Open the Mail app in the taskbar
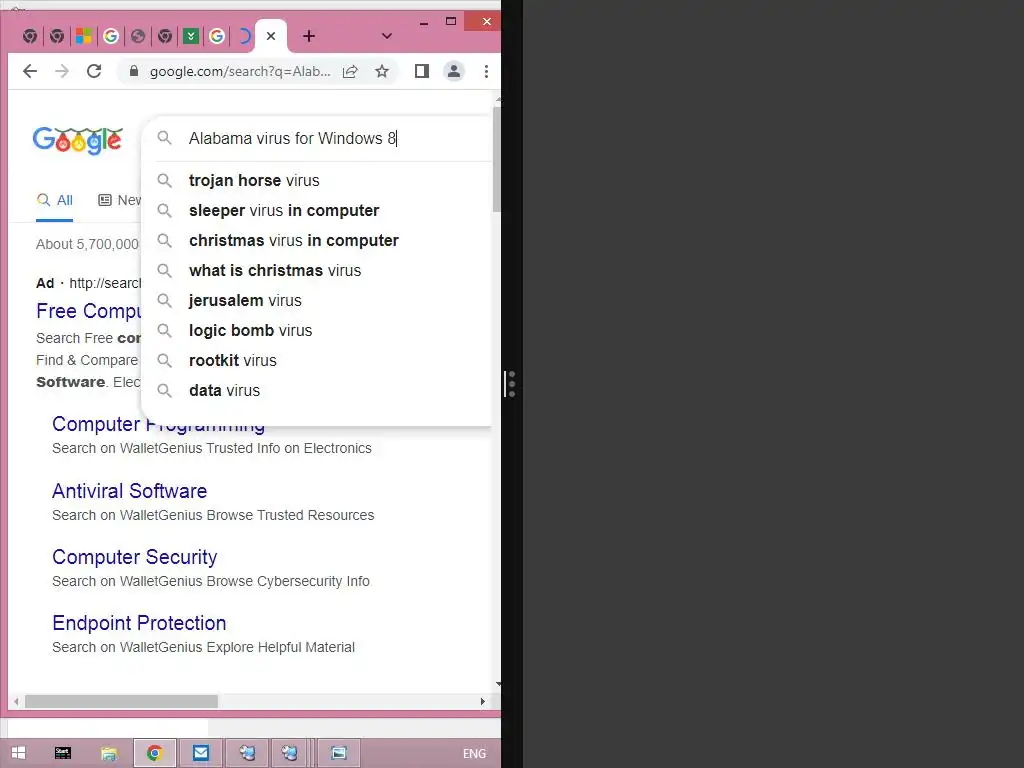Screen dimensions: 1024x768 (x=200, y=753)
